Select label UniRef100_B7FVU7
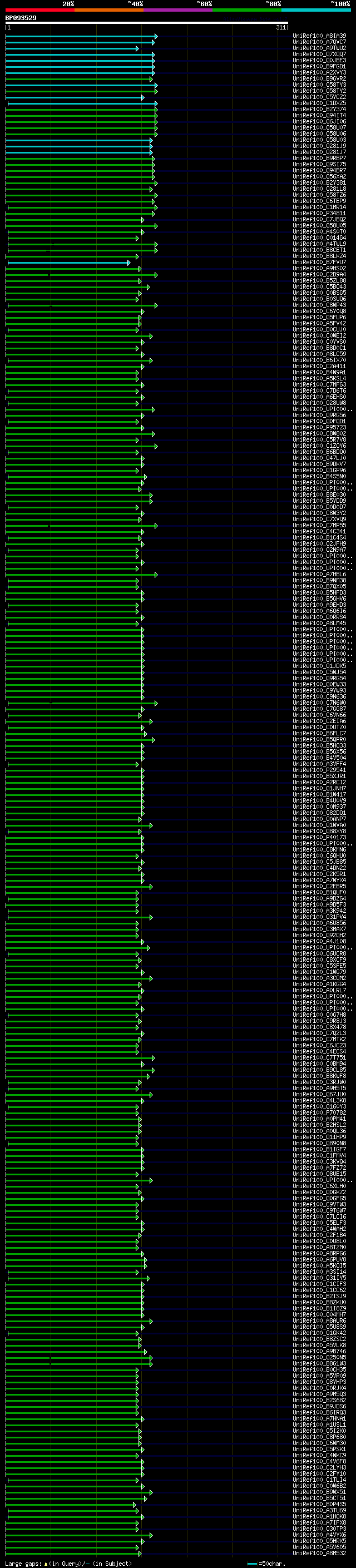The width and height of the screenshot is (356, 1568). (319, 263)
